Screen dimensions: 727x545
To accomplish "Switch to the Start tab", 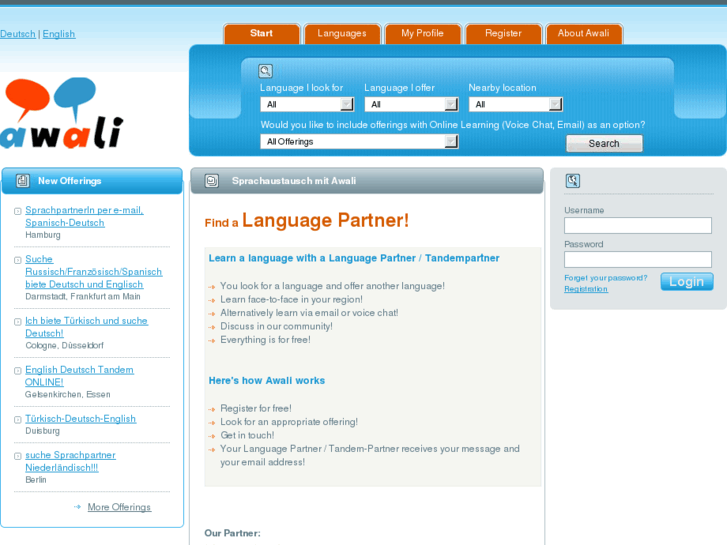I will click(261, 33).
